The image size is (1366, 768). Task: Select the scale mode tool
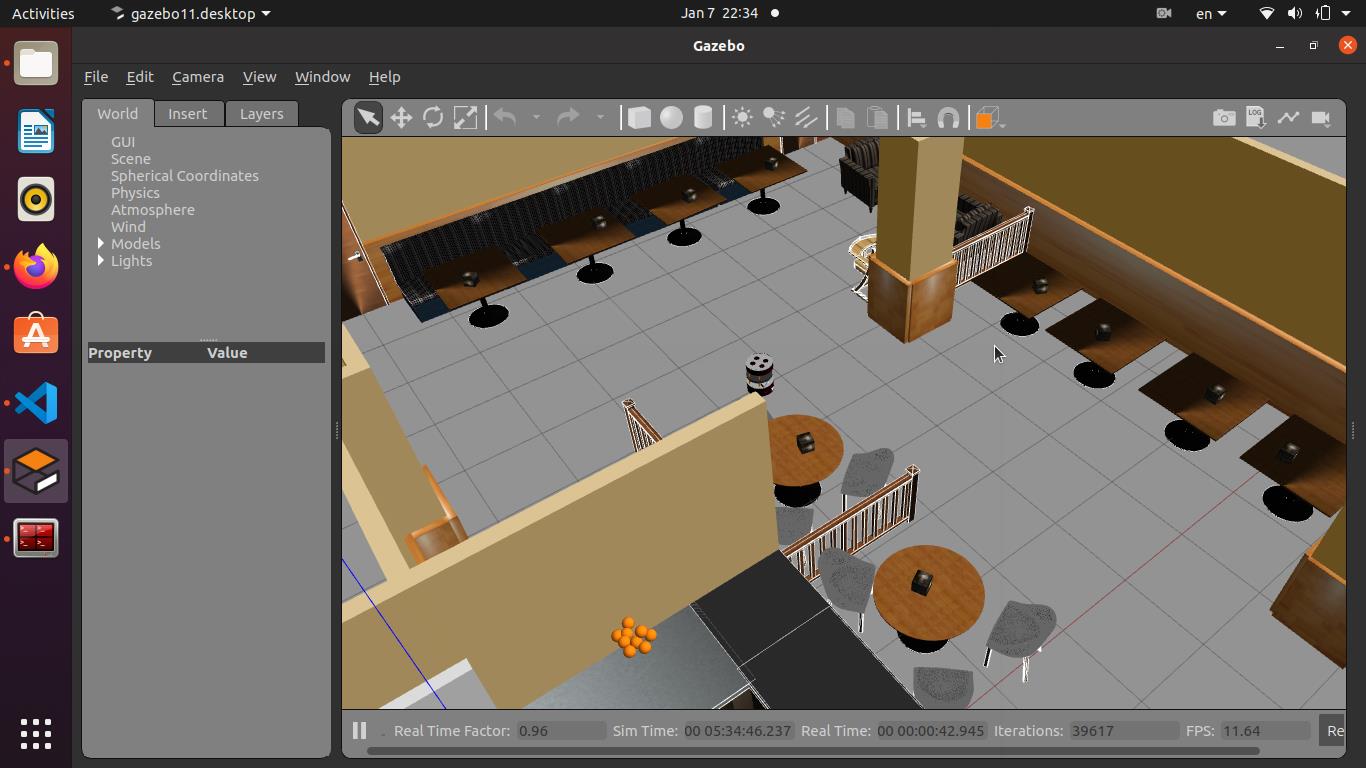tap(465, 118)
